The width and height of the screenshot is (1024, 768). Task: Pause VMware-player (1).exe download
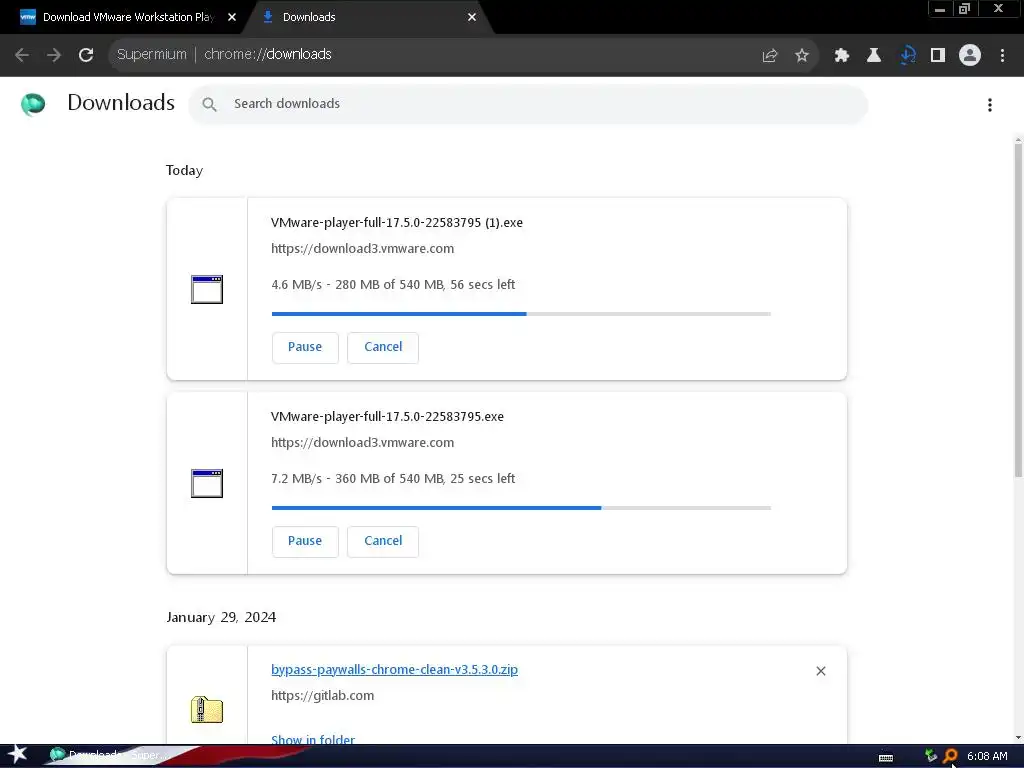click(x=305, y=347)
